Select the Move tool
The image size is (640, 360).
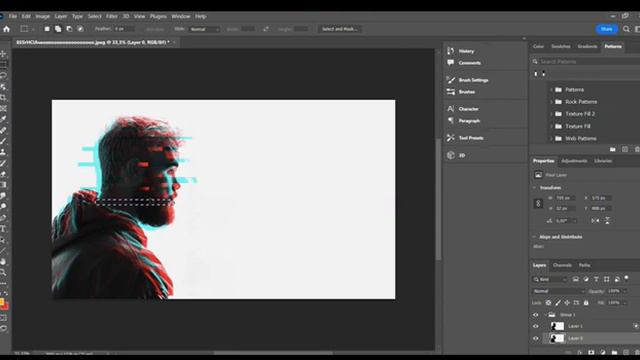pyautogui.click(x=3, y=54)
